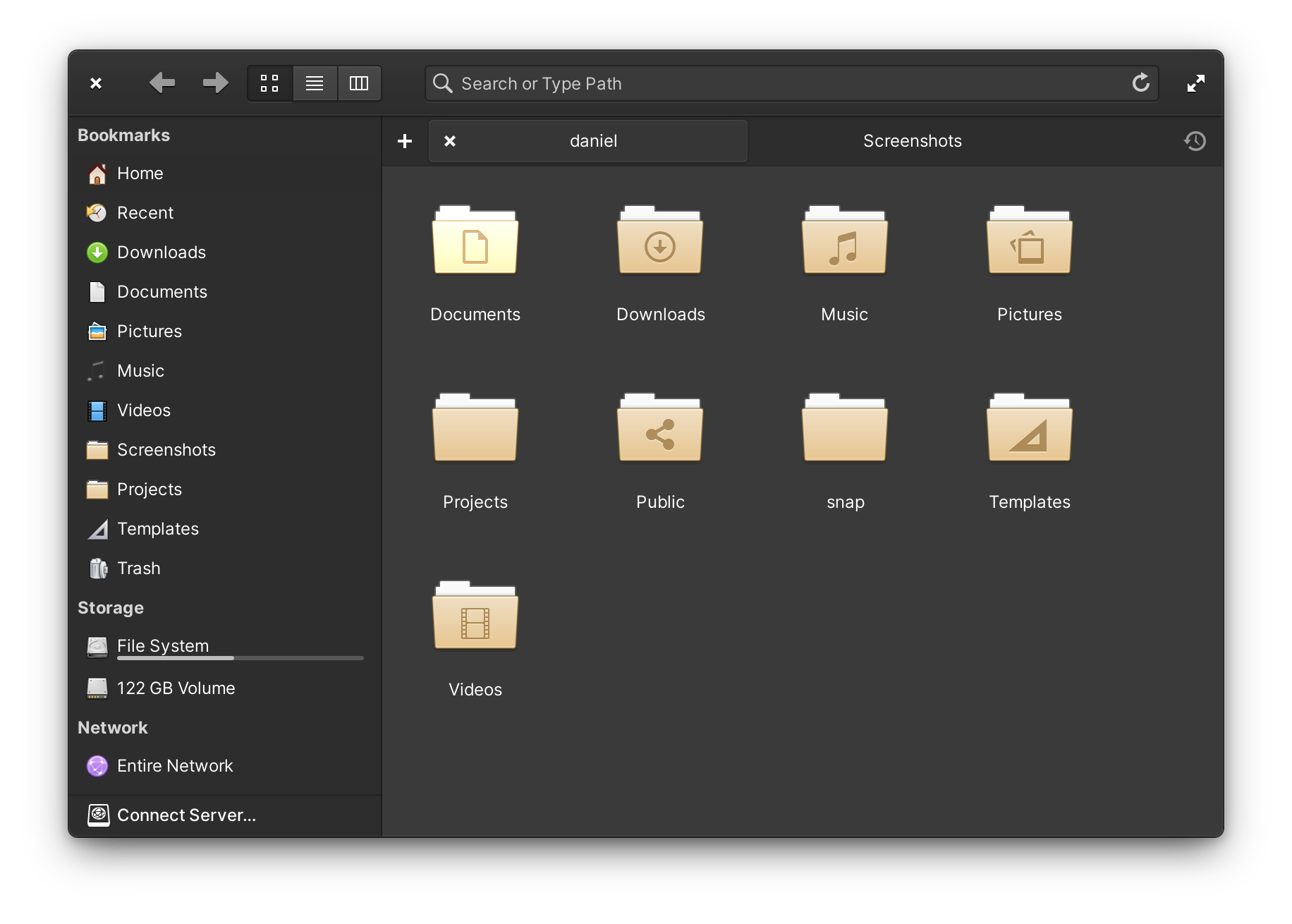Select File System storage entry
1292x924 pixels.
(x=226, y=648)
